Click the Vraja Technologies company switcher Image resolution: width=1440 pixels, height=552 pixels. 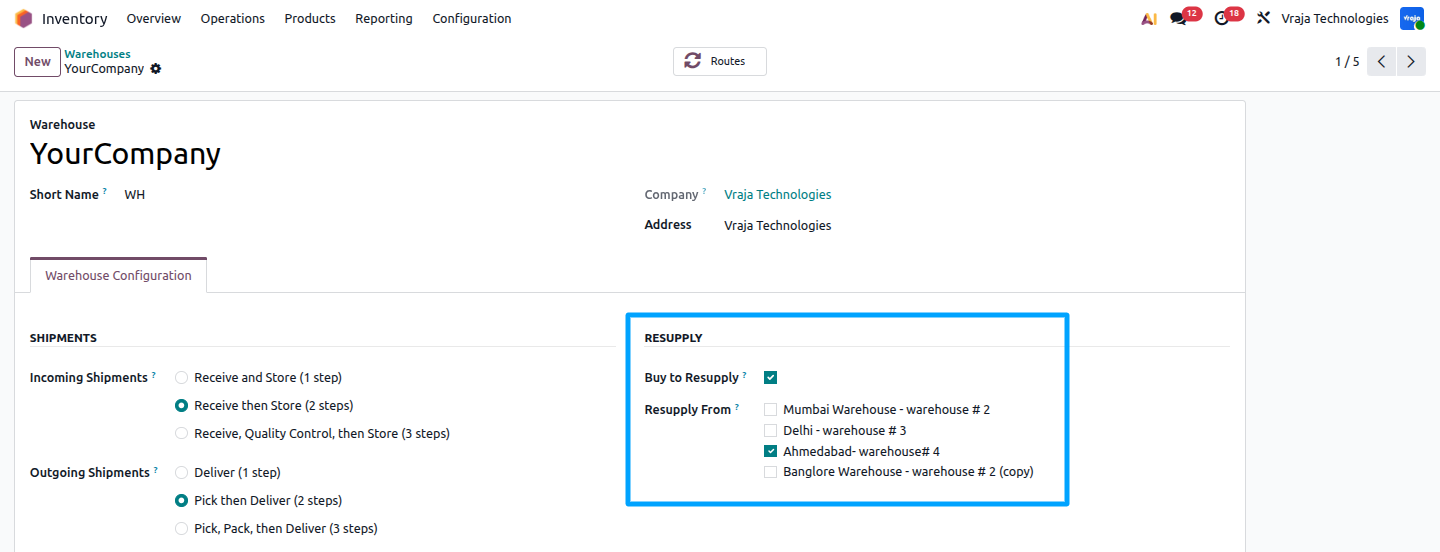coord(1335,19)
